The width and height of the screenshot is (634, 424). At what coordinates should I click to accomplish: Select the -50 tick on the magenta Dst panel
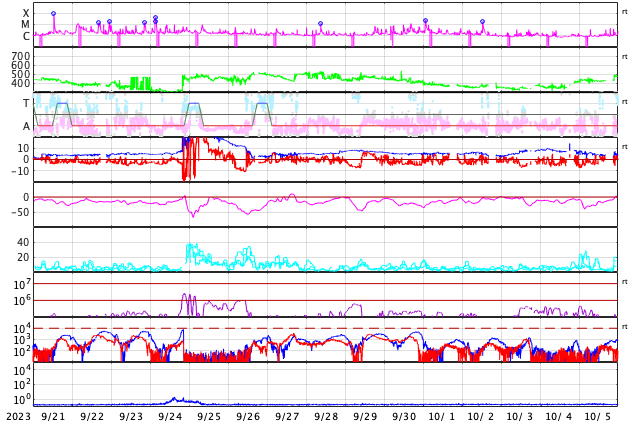[21, 212]
